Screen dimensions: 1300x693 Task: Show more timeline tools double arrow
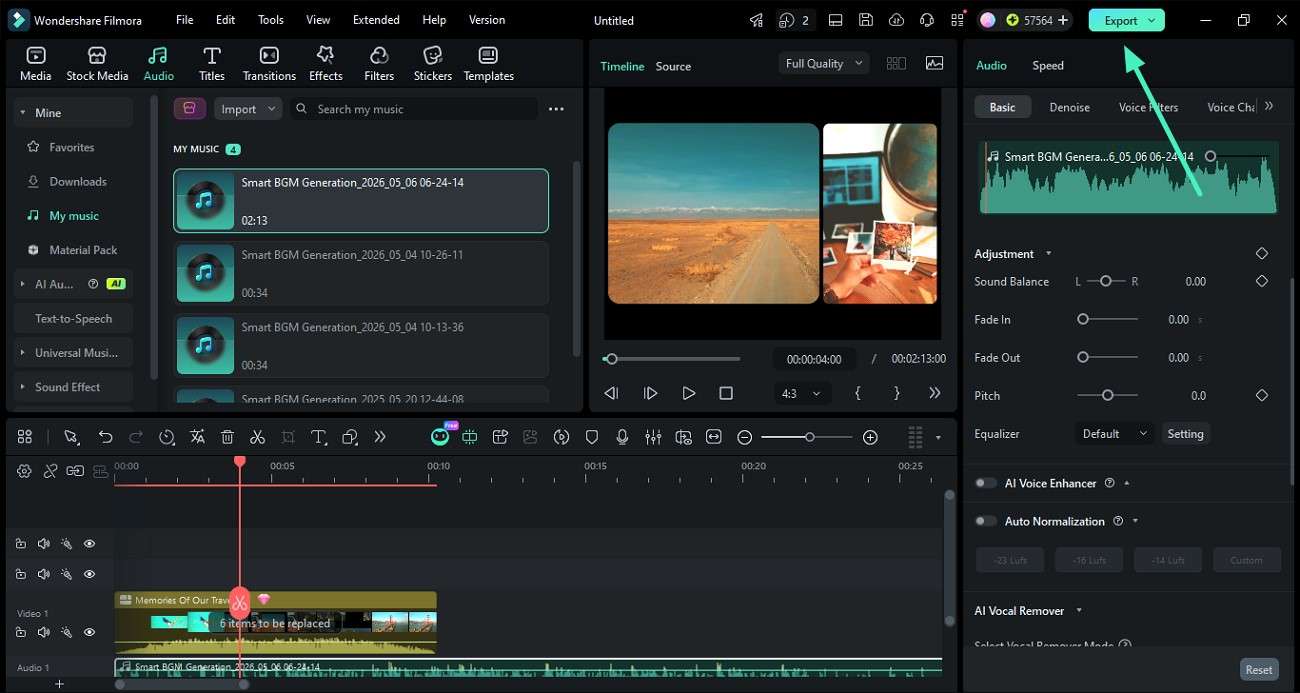(380, 437)
